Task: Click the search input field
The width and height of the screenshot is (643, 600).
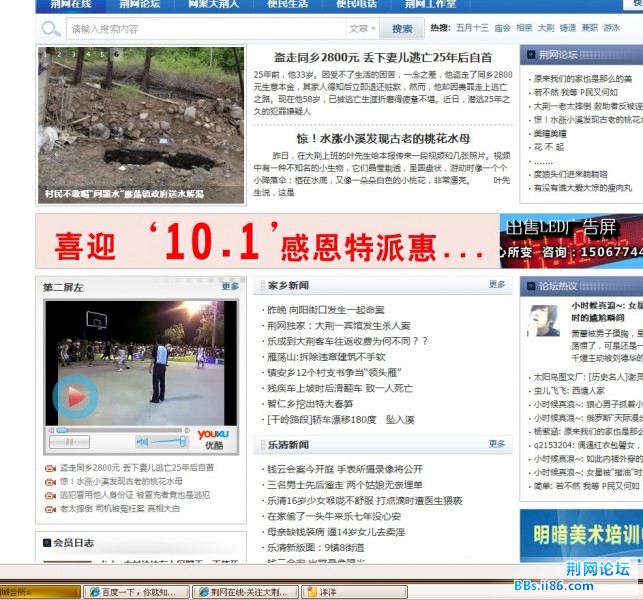Action: [x=207, y=29]
